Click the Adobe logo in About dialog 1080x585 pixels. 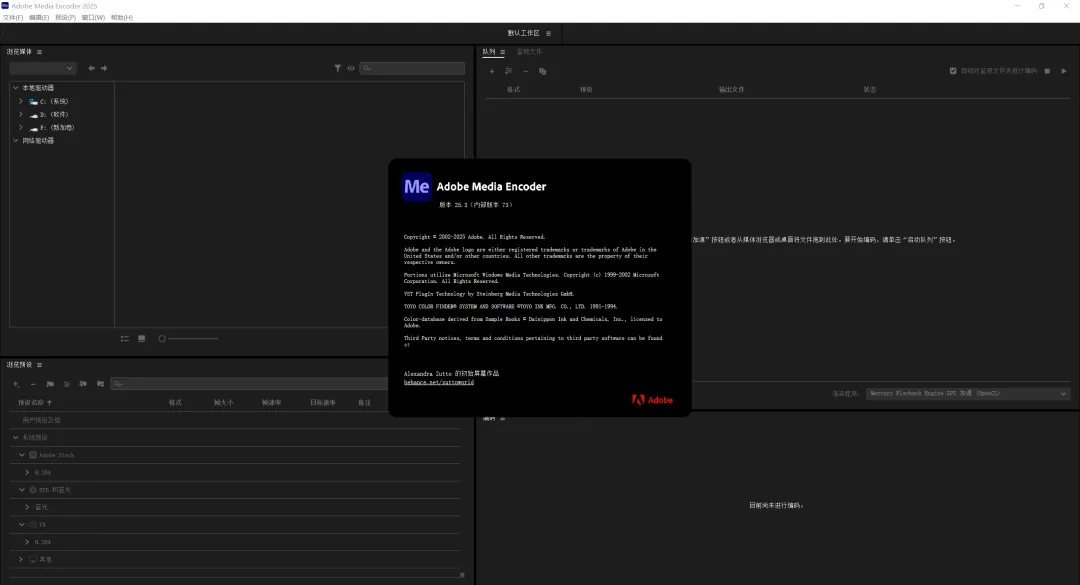(652, 400)
